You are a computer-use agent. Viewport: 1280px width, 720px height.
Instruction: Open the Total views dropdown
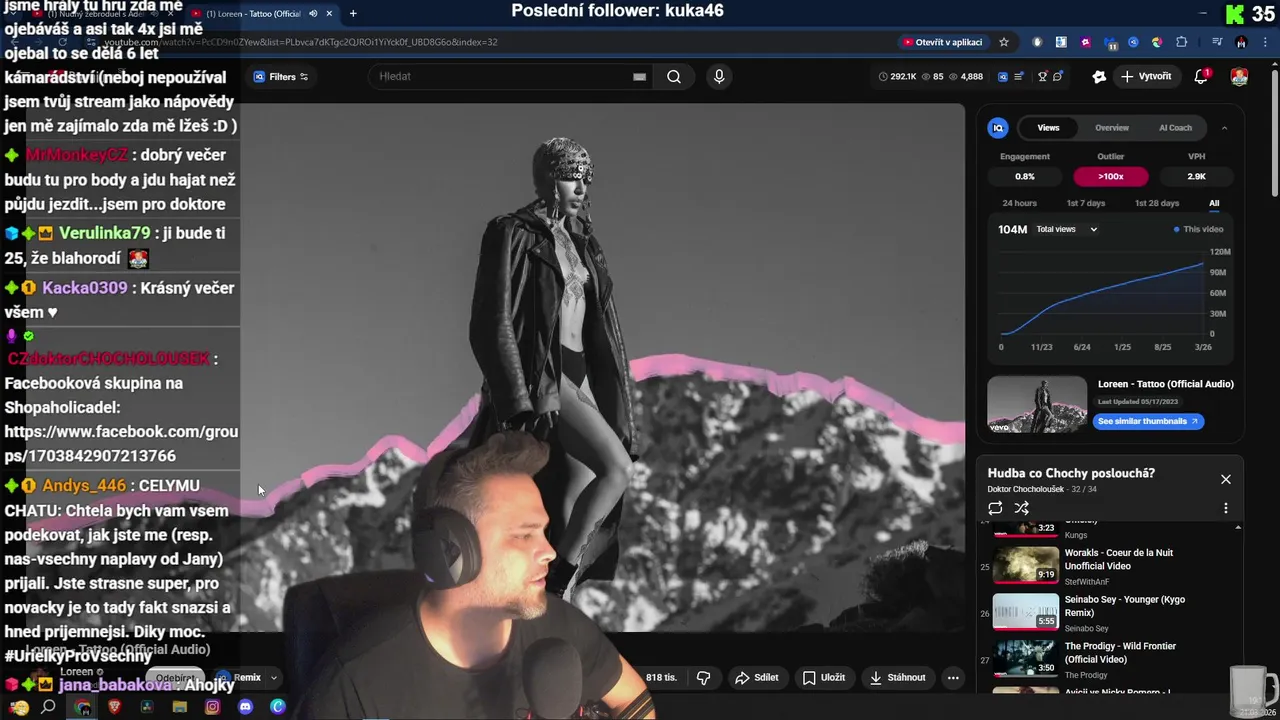click(1067, 229)
